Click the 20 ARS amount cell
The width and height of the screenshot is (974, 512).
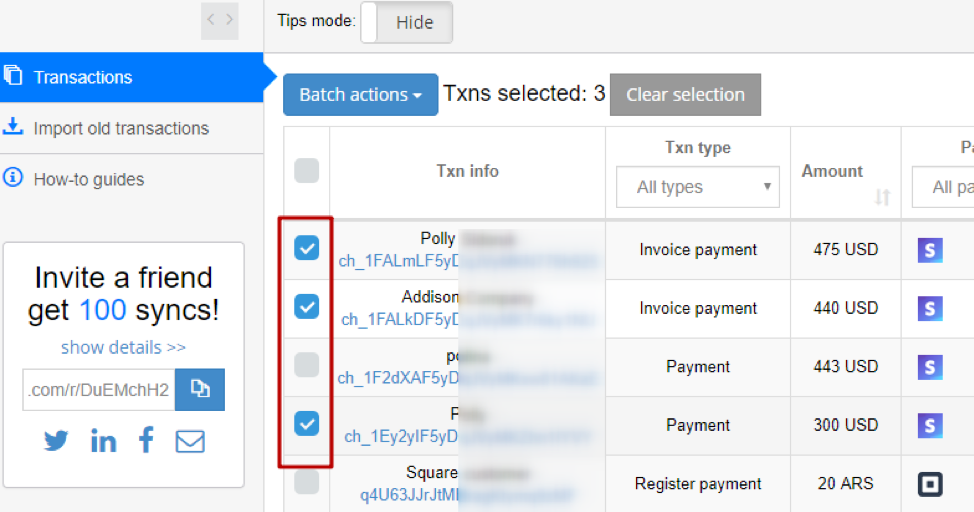coord(845,483)
